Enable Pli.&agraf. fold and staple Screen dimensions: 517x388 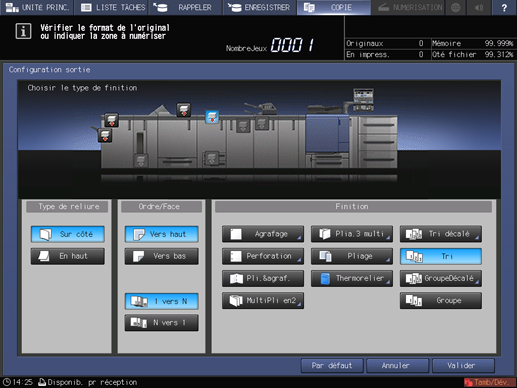[263, 278]
